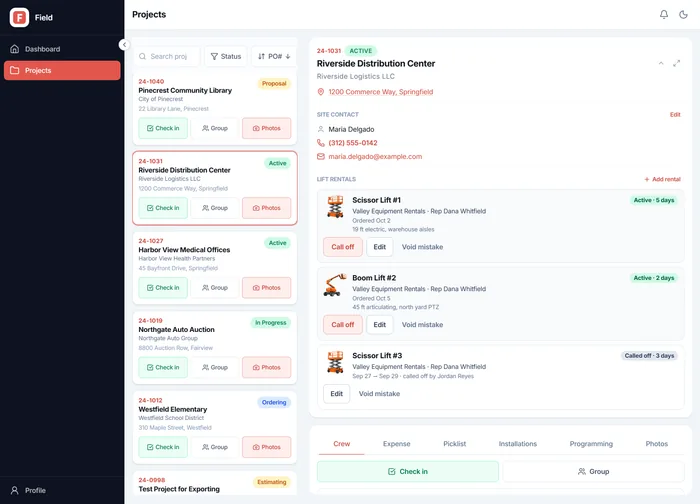The image size is (700, 504).
Task: Open Group for Northgate Auto Auction
Action: (215, 367)
